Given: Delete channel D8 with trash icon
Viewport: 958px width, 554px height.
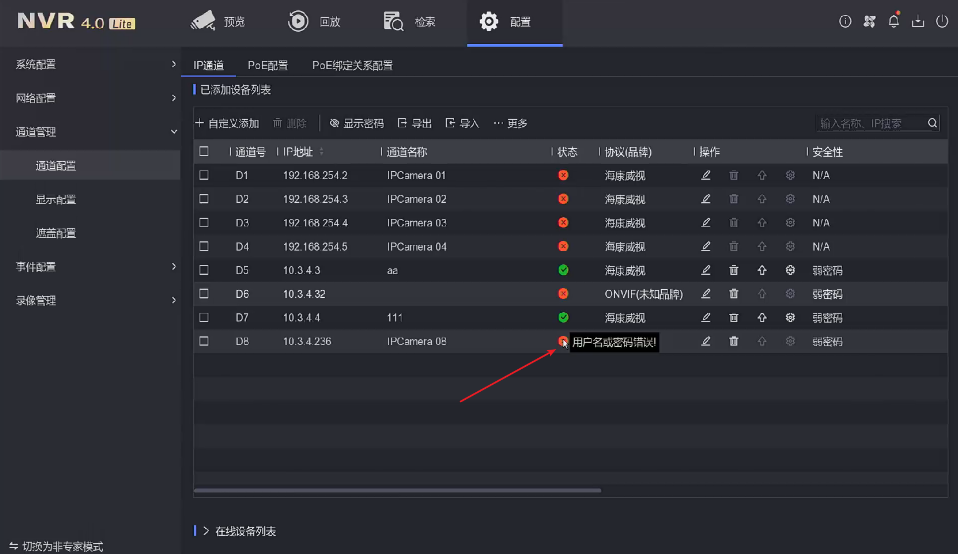Looking at the screenshot, I should pyautogui.click(x=734, y=341).
